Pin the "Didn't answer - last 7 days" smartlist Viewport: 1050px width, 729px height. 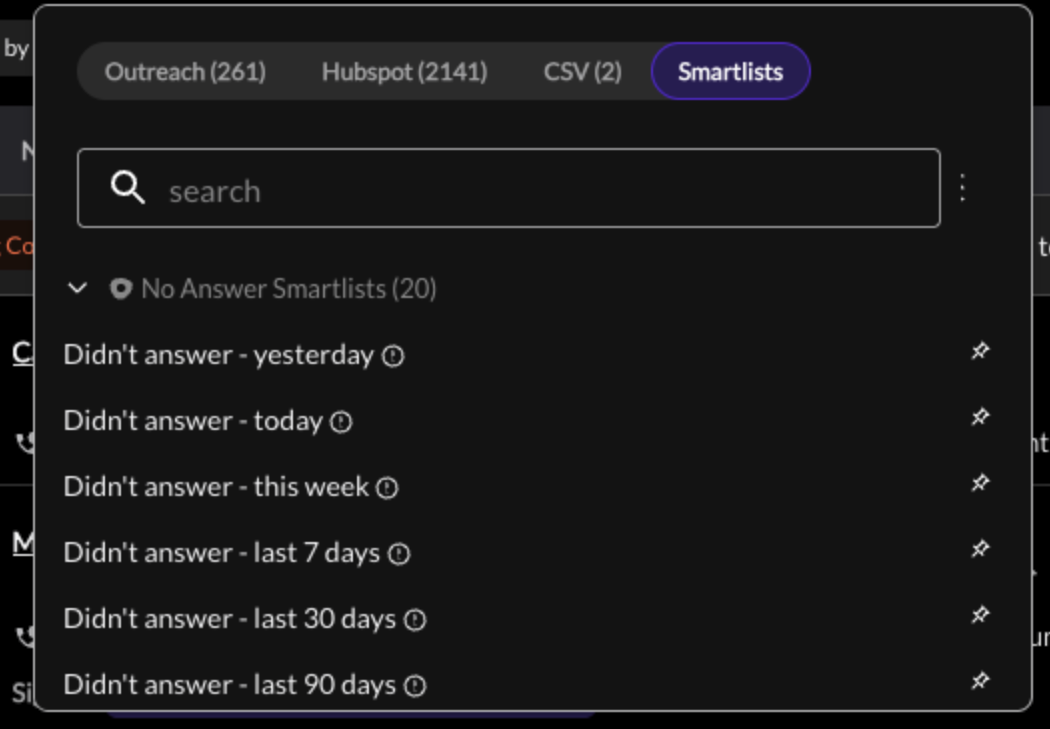(x=980, y=549)
